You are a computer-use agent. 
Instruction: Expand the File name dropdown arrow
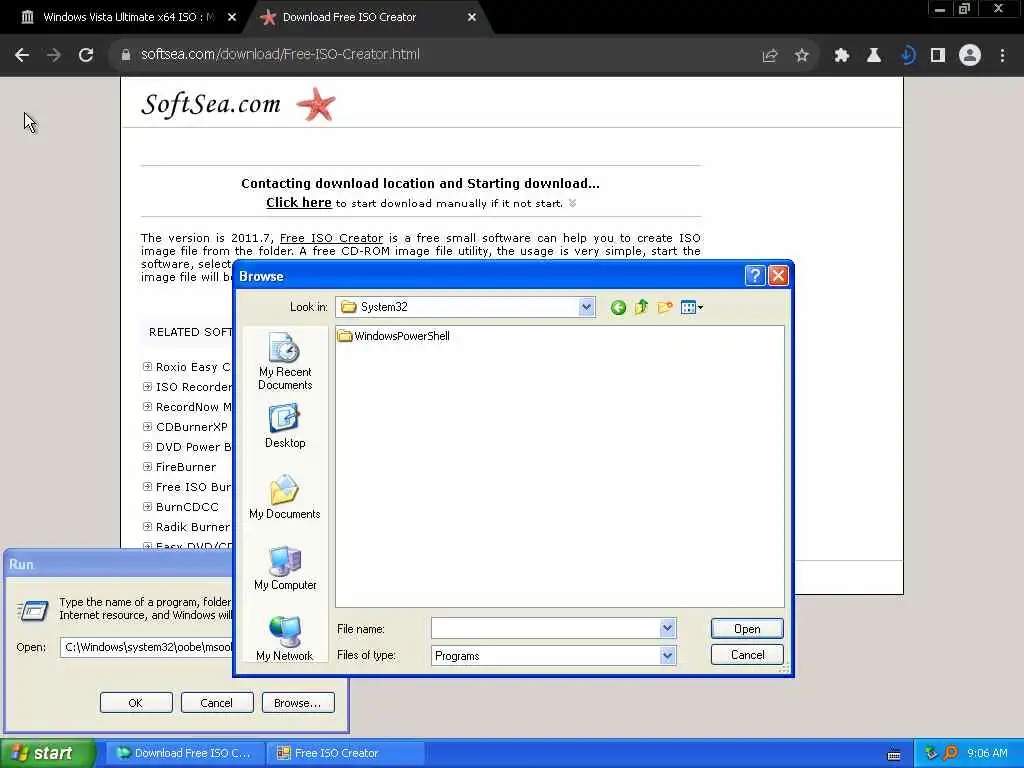[667, 628]
